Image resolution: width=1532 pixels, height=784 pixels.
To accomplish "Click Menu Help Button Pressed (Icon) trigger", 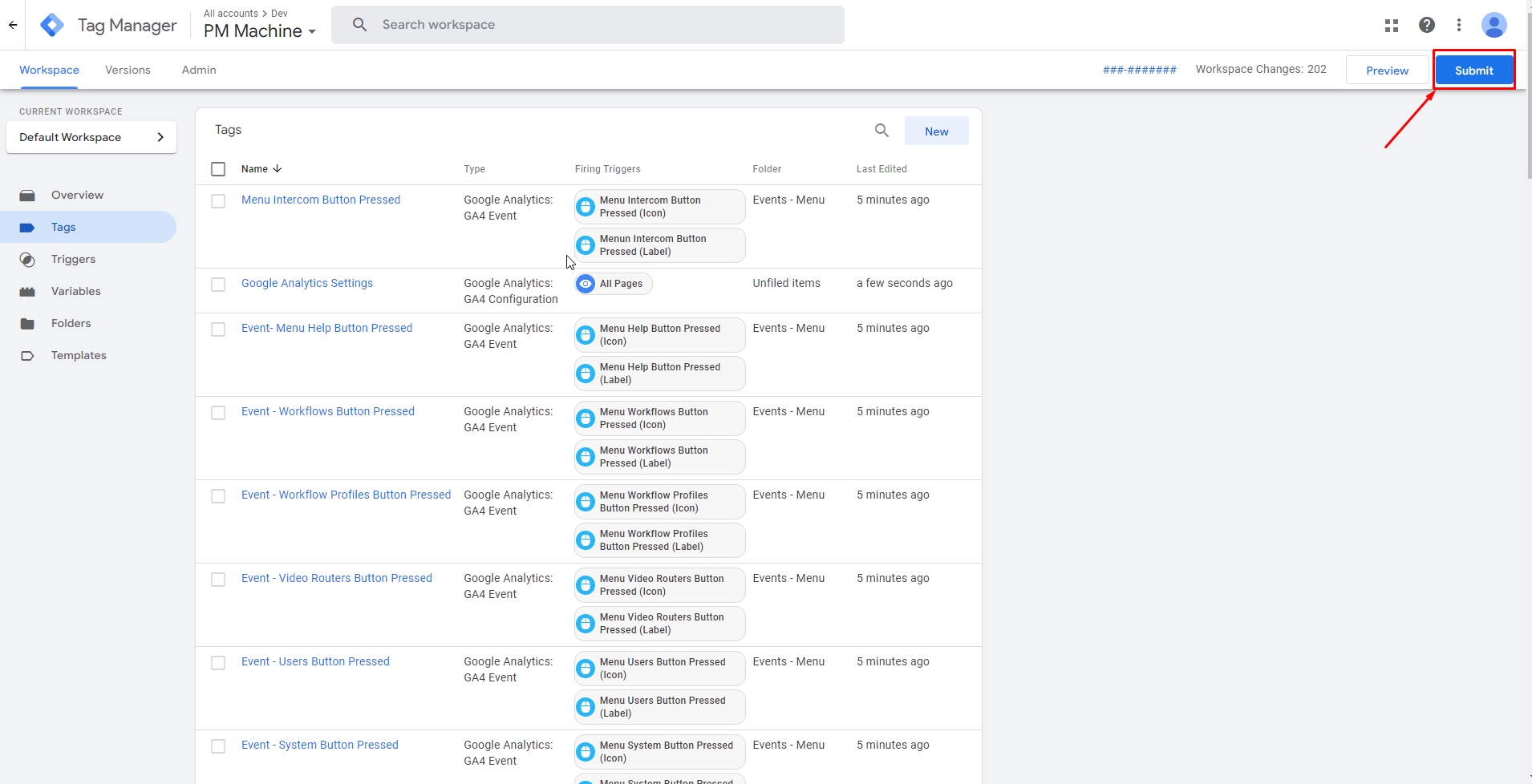I will 660,335.
